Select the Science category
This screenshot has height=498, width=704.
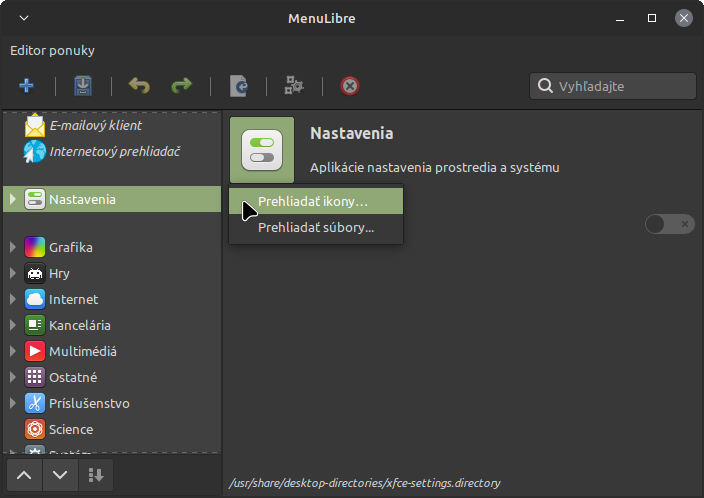[71, 429]
